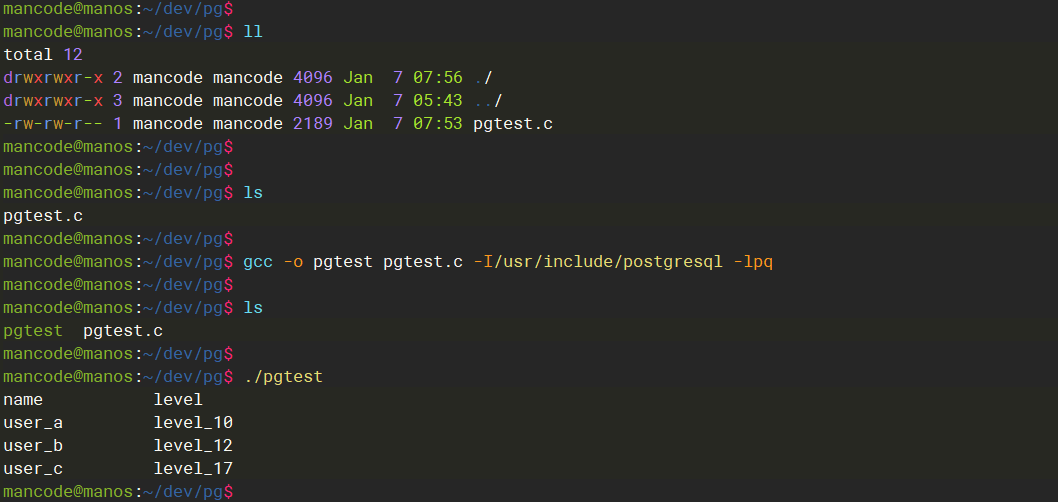Click the 'drwxrwxr-x 2' permissions on the first directory line
Image resolution: width=1058 pixels, height=502 pixels.
tap(62, 78)
